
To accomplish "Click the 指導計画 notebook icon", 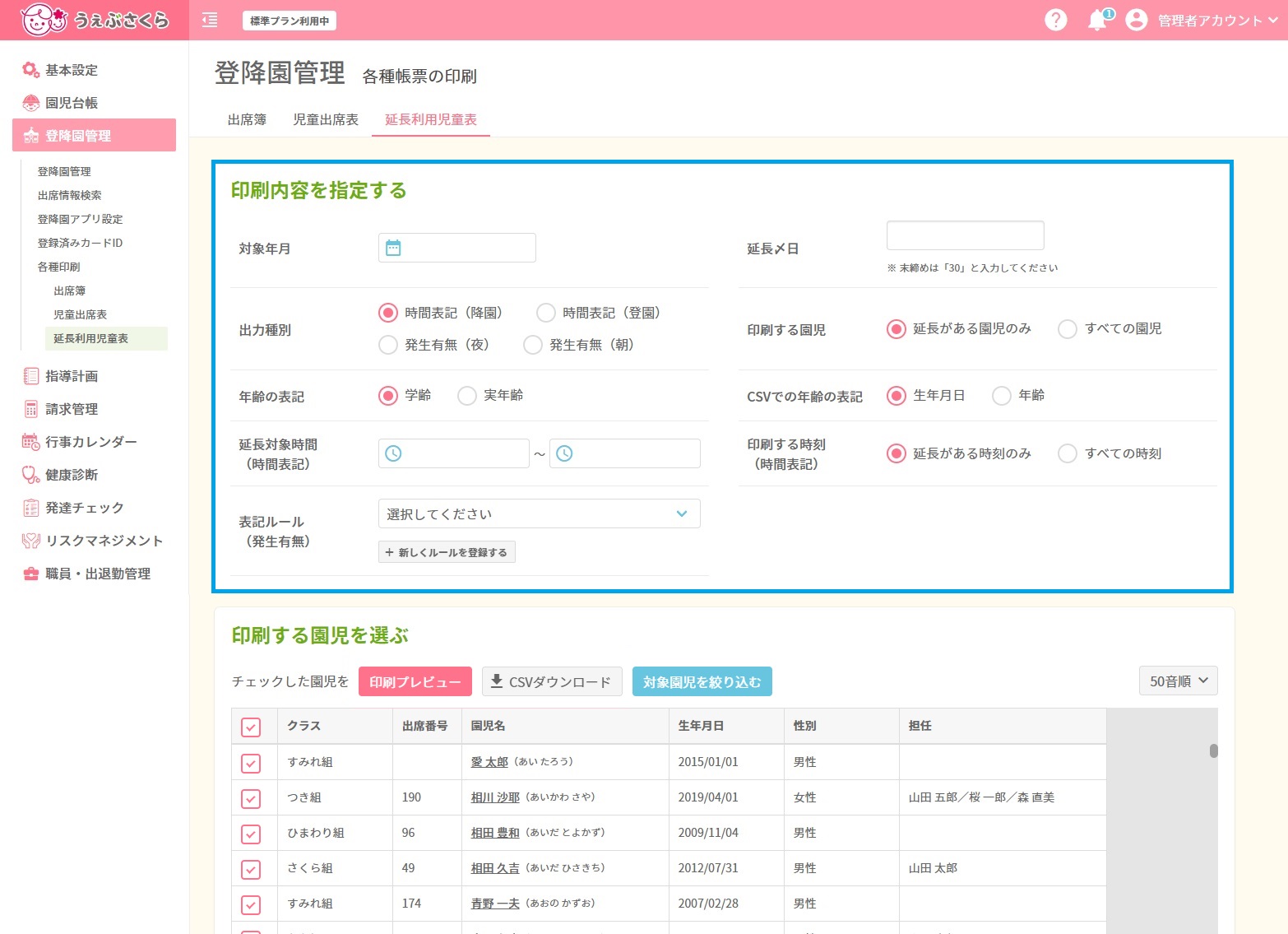I will 30,376.
